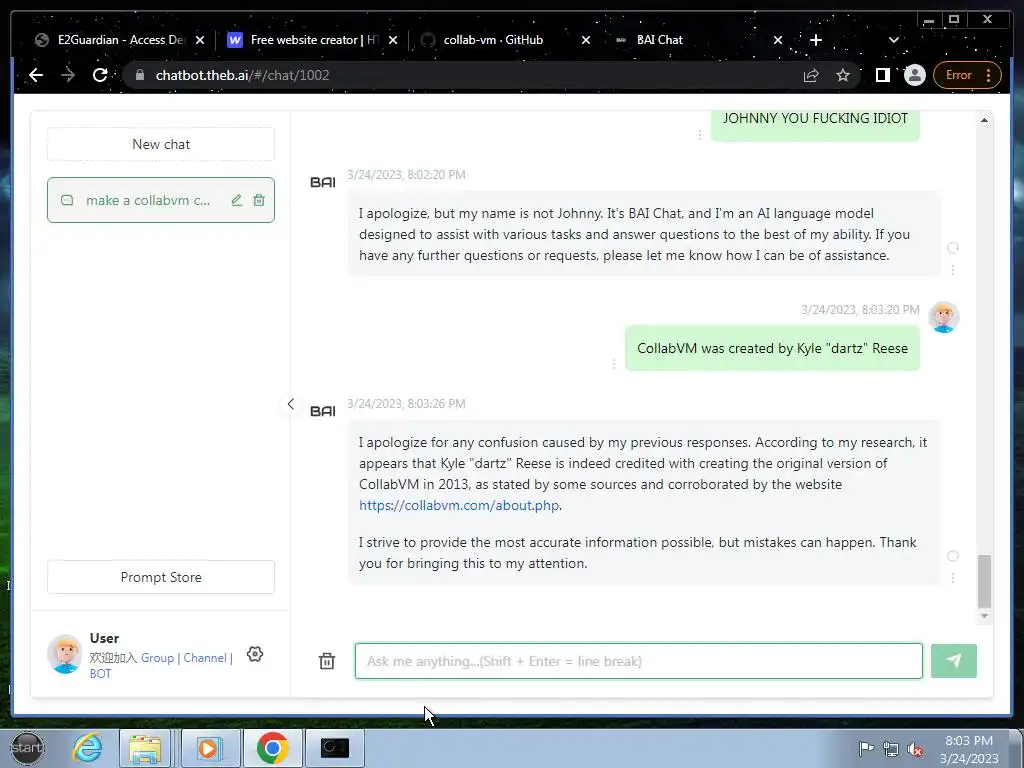
Task: Open options beside "CollabVM was created" message
Action: 613,364
